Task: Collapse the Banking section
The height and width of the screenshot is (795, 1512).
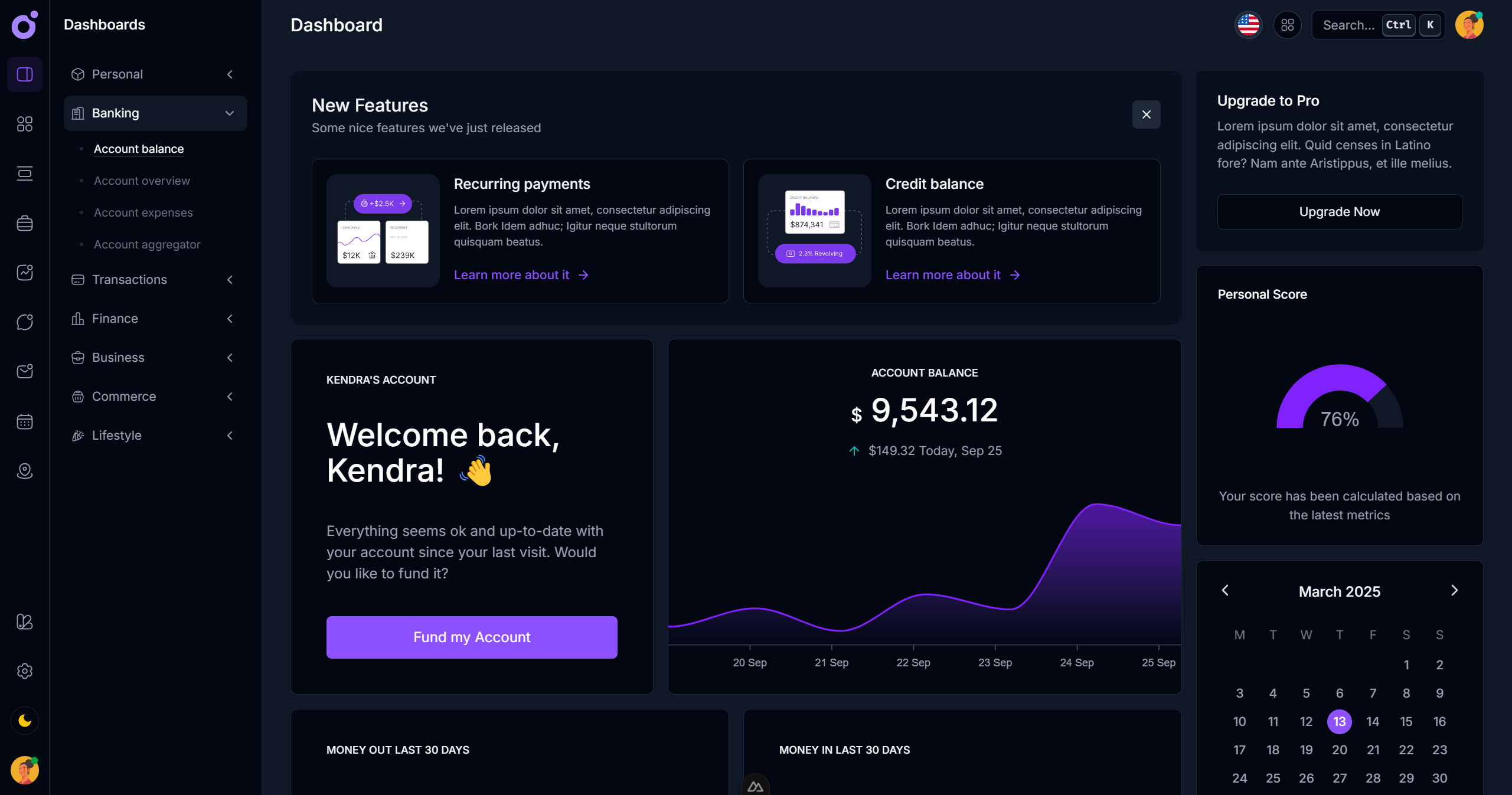Action: click(x=230, y=113)
